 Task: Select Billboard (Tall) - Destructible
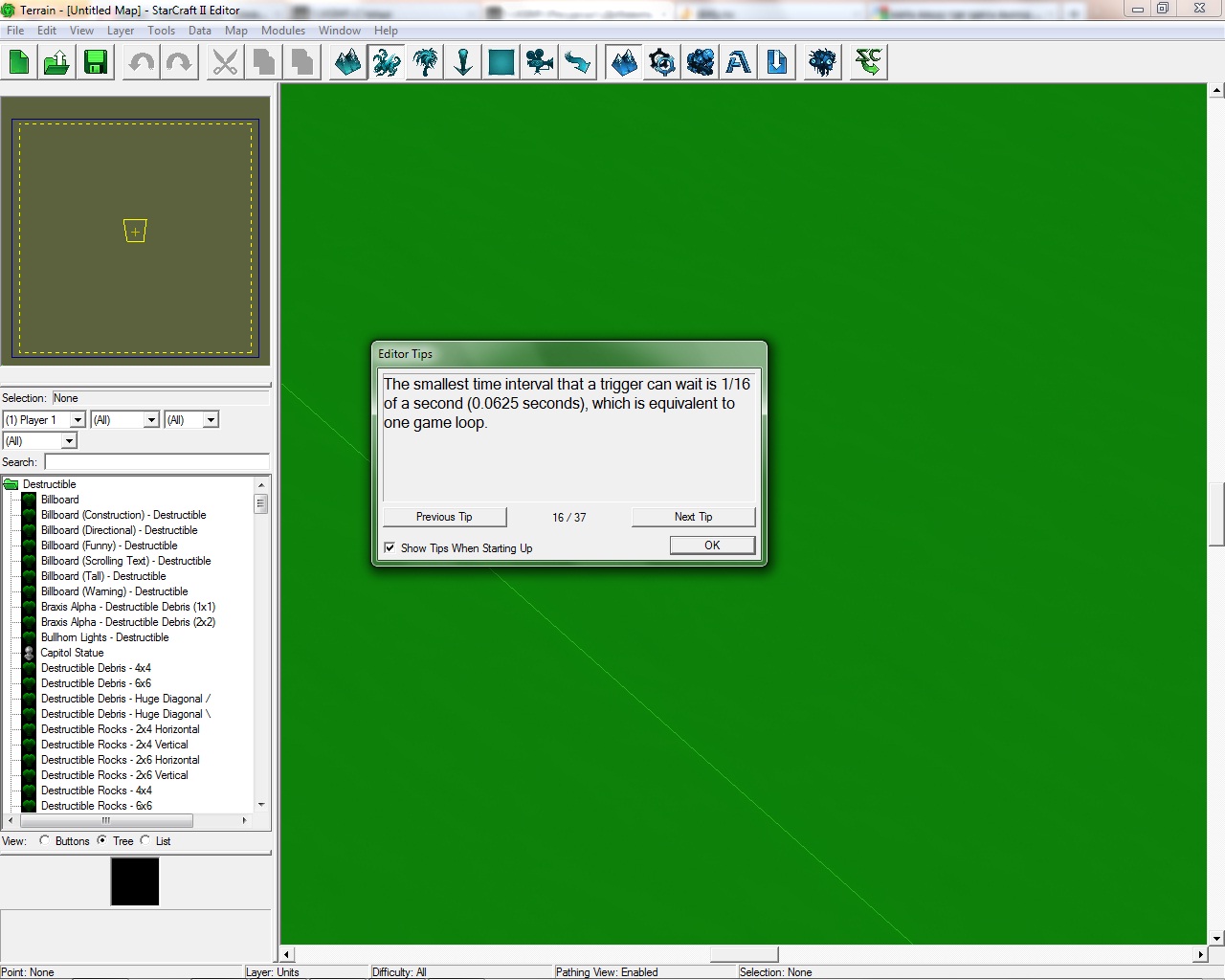pyautogui.click(x=103, y=576)
